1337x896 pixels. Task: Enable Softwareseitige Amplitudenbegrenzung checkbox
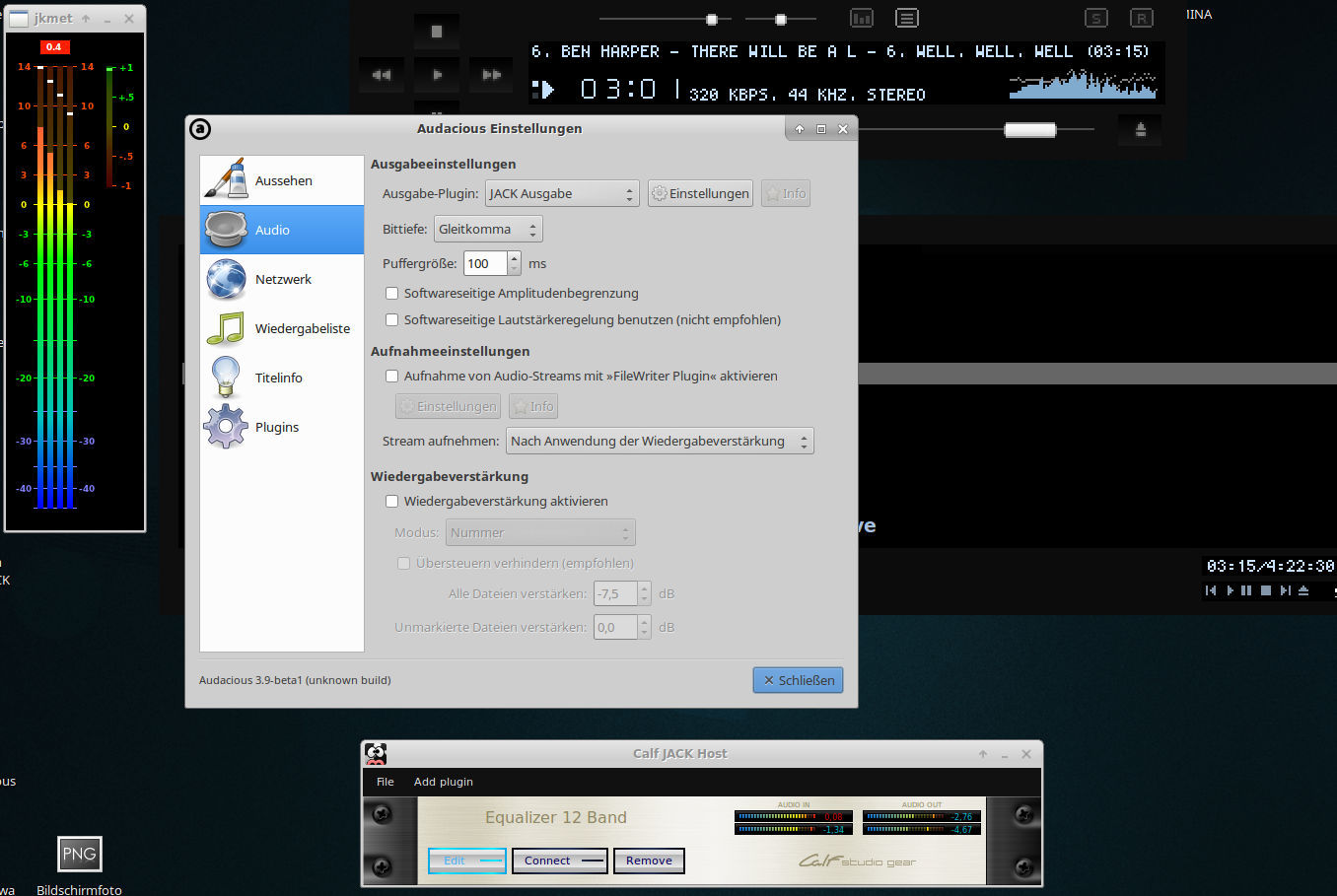tap(391, 294)
